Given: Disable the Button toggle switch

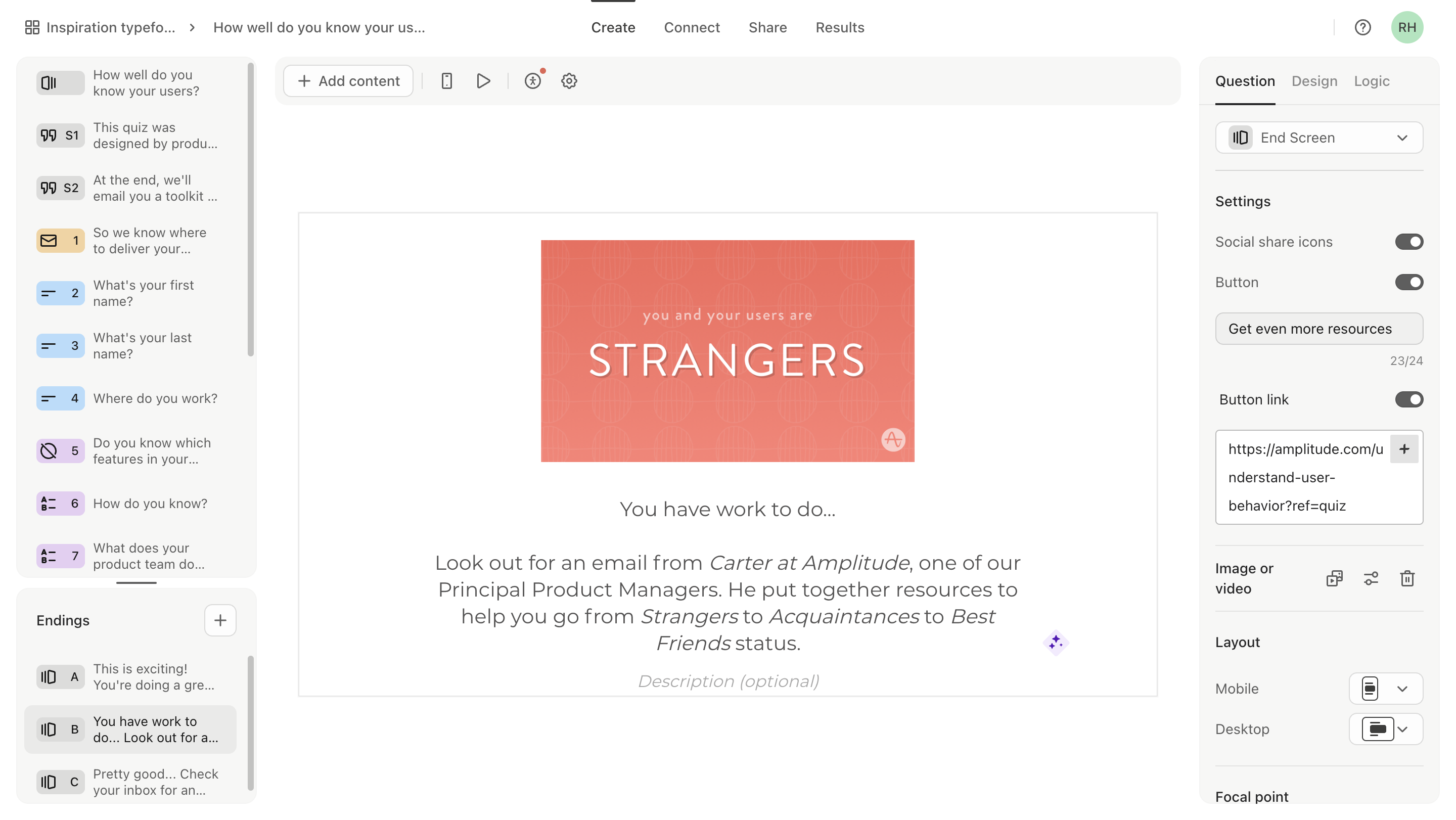Looking at the screenshot, I should coord(1409,282).
